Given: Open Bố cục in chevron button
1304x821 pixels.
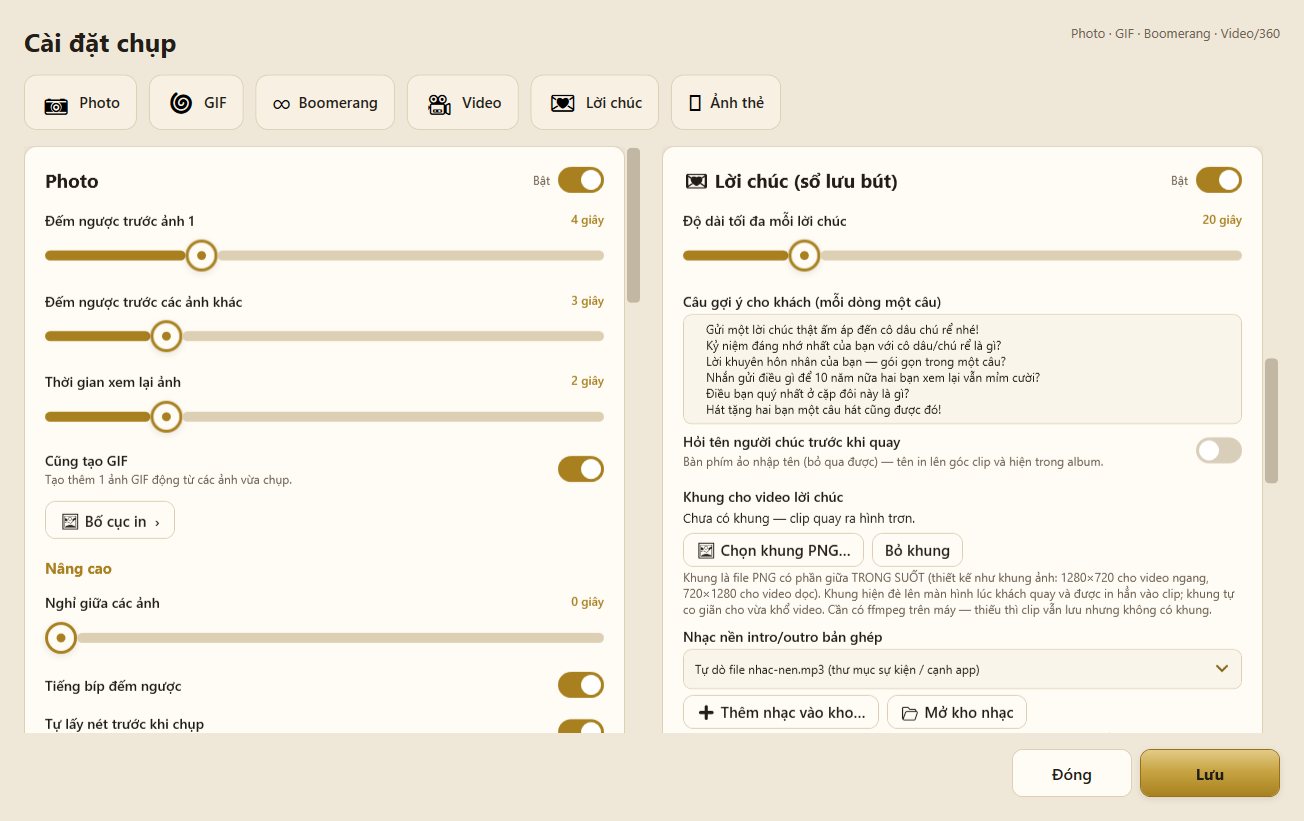Looking at the screenshot, I should pos(110,520).
